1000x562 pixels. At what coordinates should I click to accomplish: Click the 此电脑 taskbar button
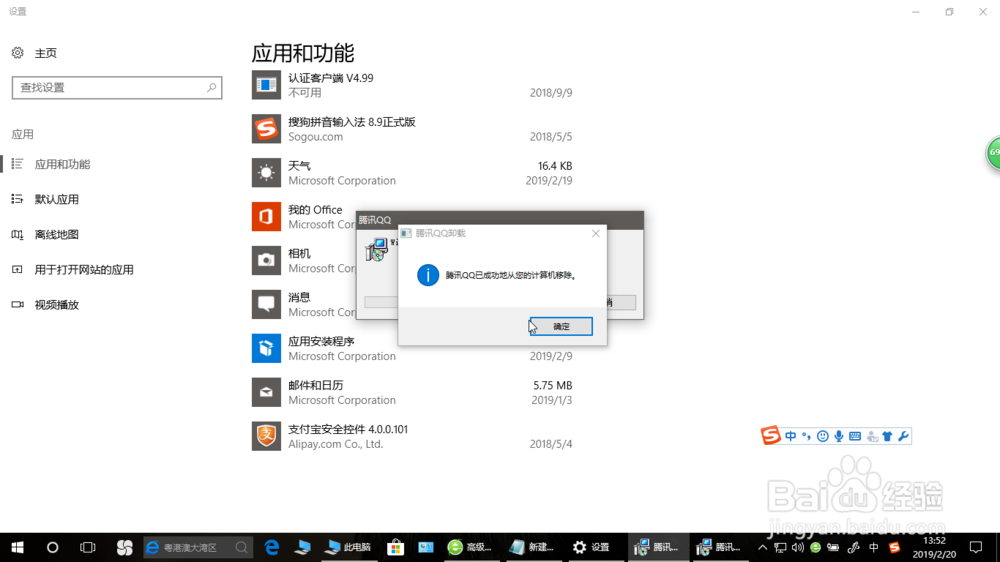tap(348, 547)
